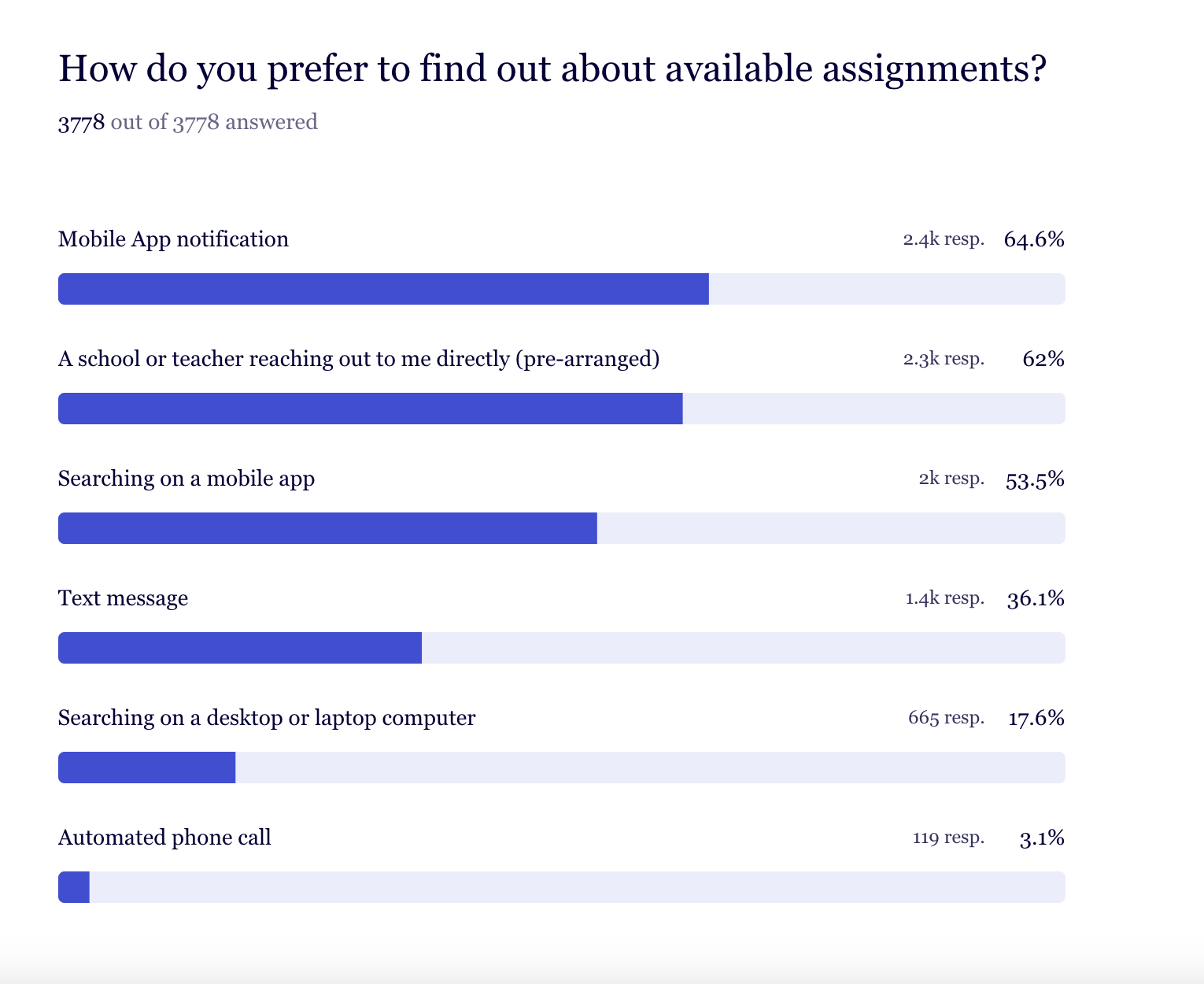Click the '3778 out of 3778 answered' text
Viewport: 1204px width, 984px height.
pos(187,122)
